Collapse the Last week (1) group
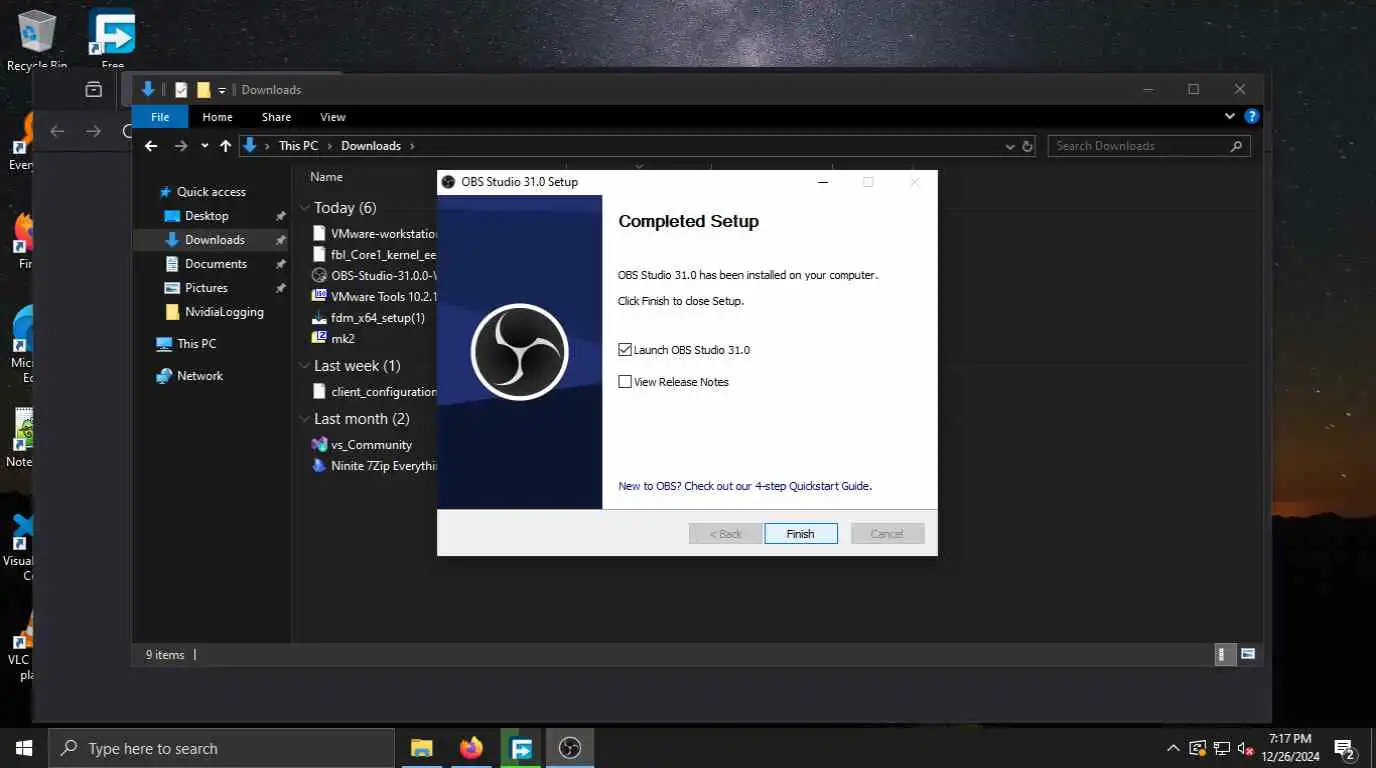 point(305,366)
